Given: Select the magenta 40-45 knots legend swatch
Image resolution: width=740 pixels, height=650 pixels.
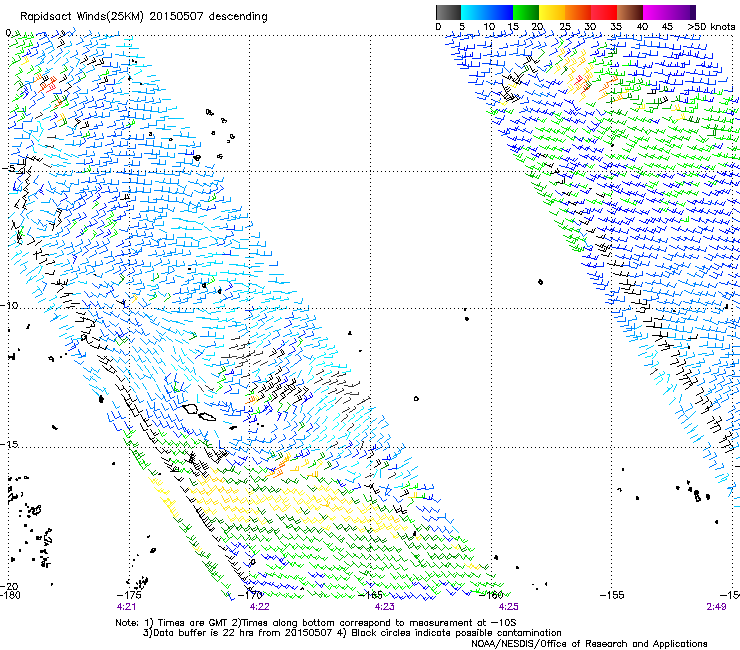Looking at the screenshot, I should (656, 12).
